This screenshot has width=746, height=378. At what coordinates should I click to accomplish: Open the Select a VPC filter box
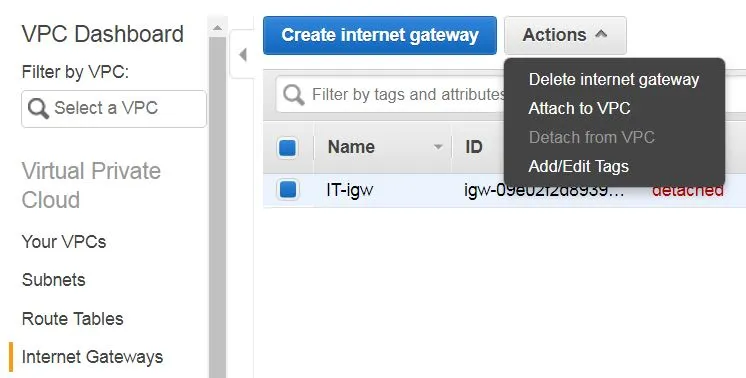click(x=114, y=108)
